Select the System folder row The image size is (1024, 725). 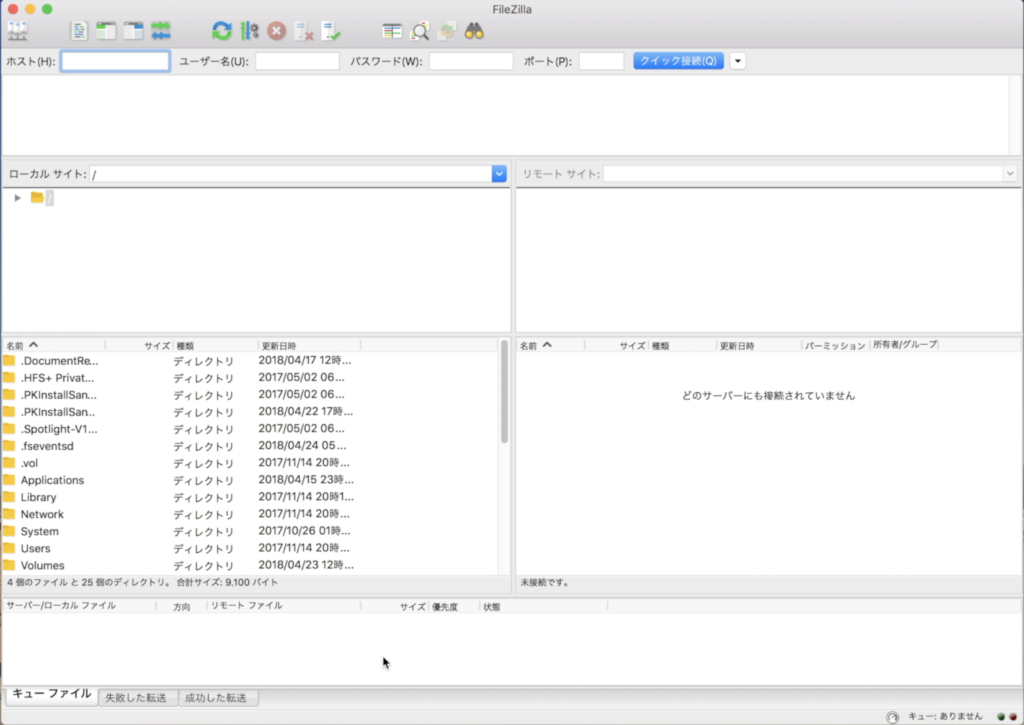pos(249,531)
